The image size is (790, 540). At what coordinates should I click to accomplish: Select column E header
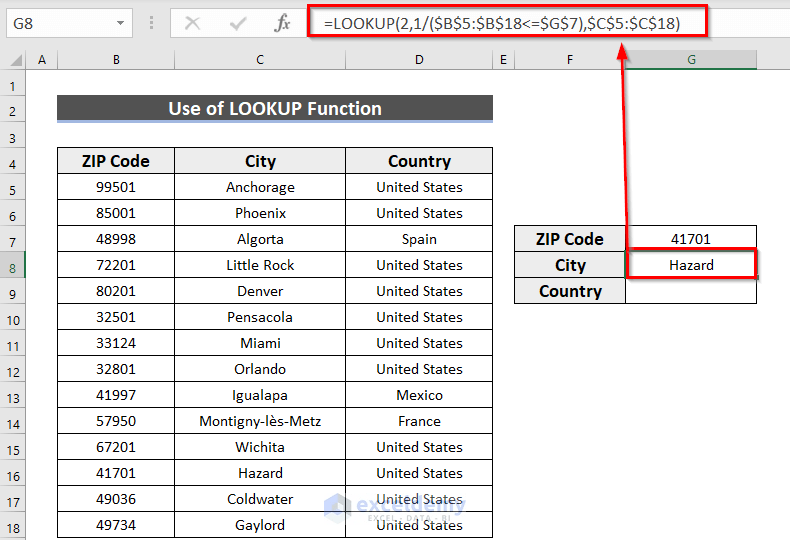pyautogui.click(x=503, y=60)
